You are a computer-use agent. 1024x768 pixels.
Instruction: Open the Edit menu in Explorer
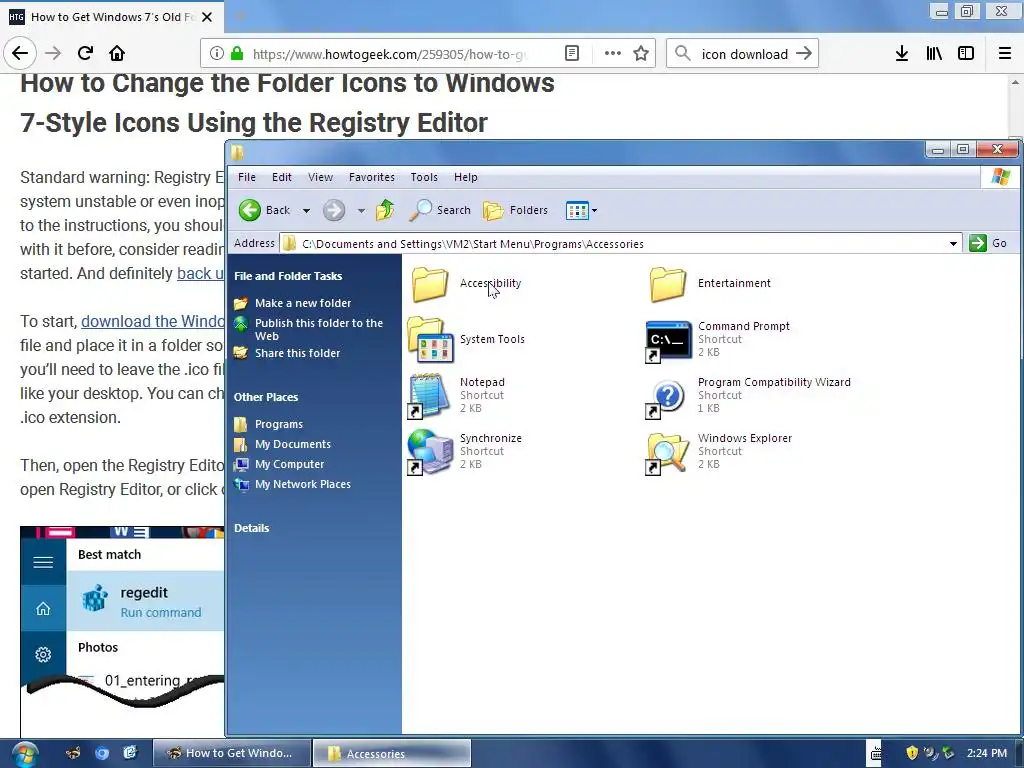click(281, 177)
